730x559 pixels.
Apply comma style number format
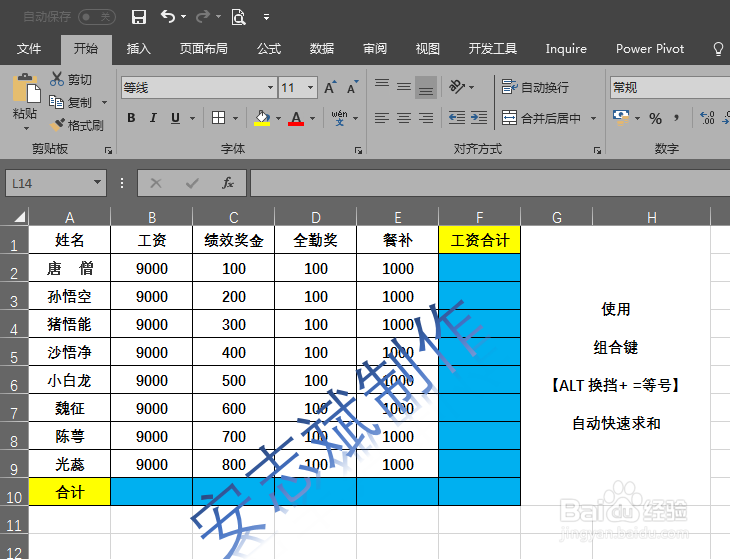(x=676, y=118)
